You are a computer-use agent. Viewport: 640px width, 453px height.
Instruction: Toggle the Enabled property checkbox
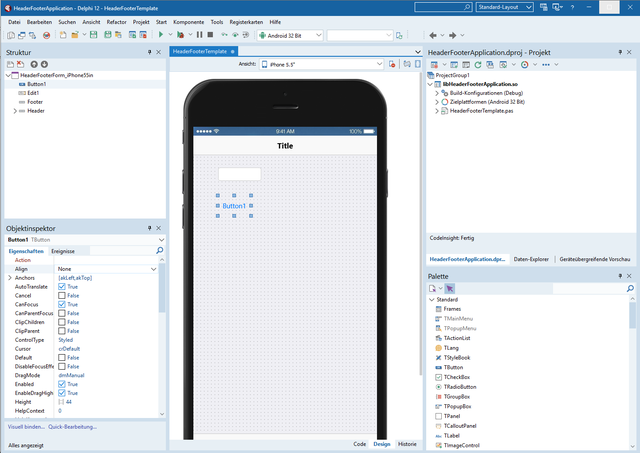tap(62, 384)
